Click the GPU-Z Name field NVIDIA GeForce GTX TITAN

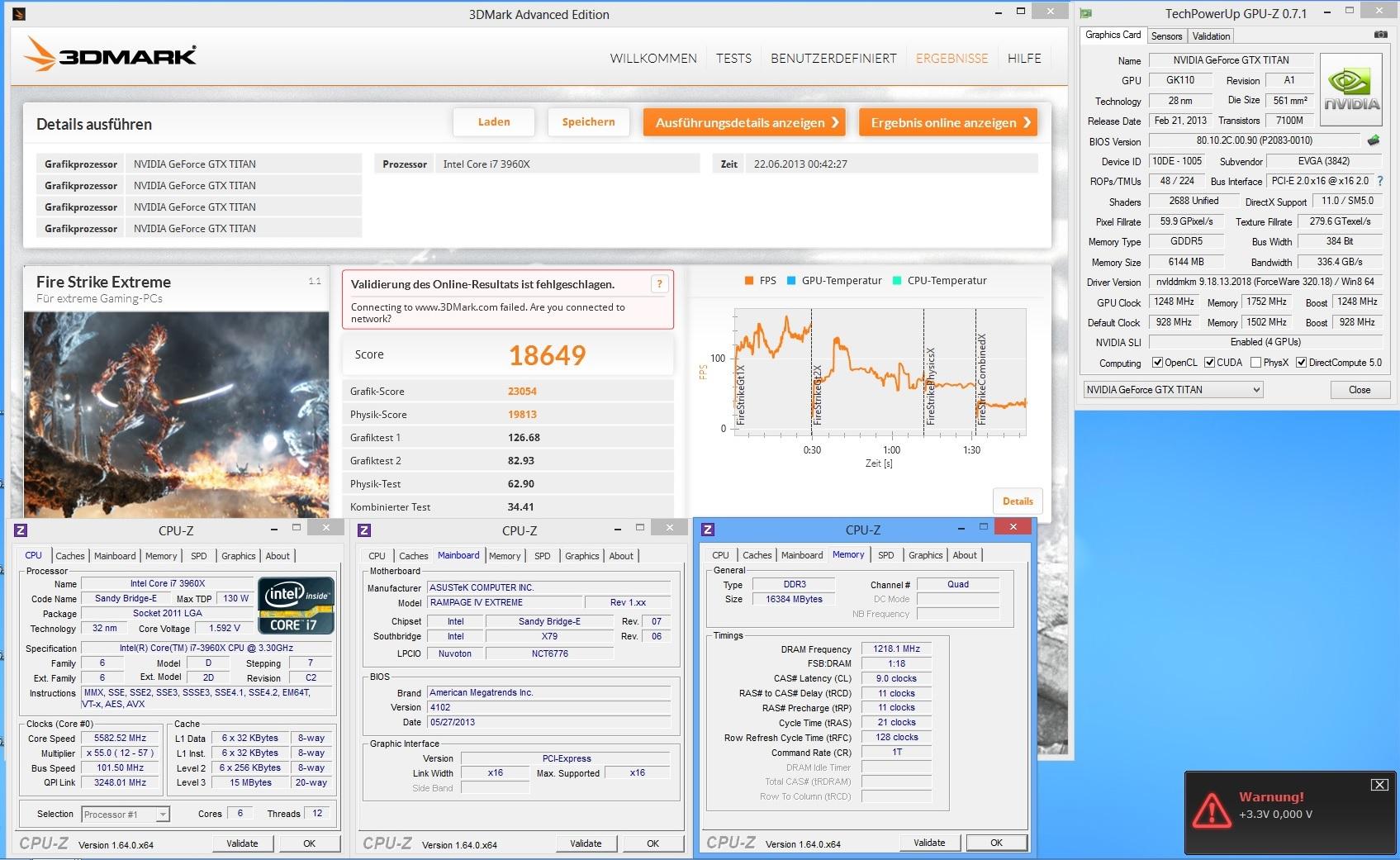1231,60
